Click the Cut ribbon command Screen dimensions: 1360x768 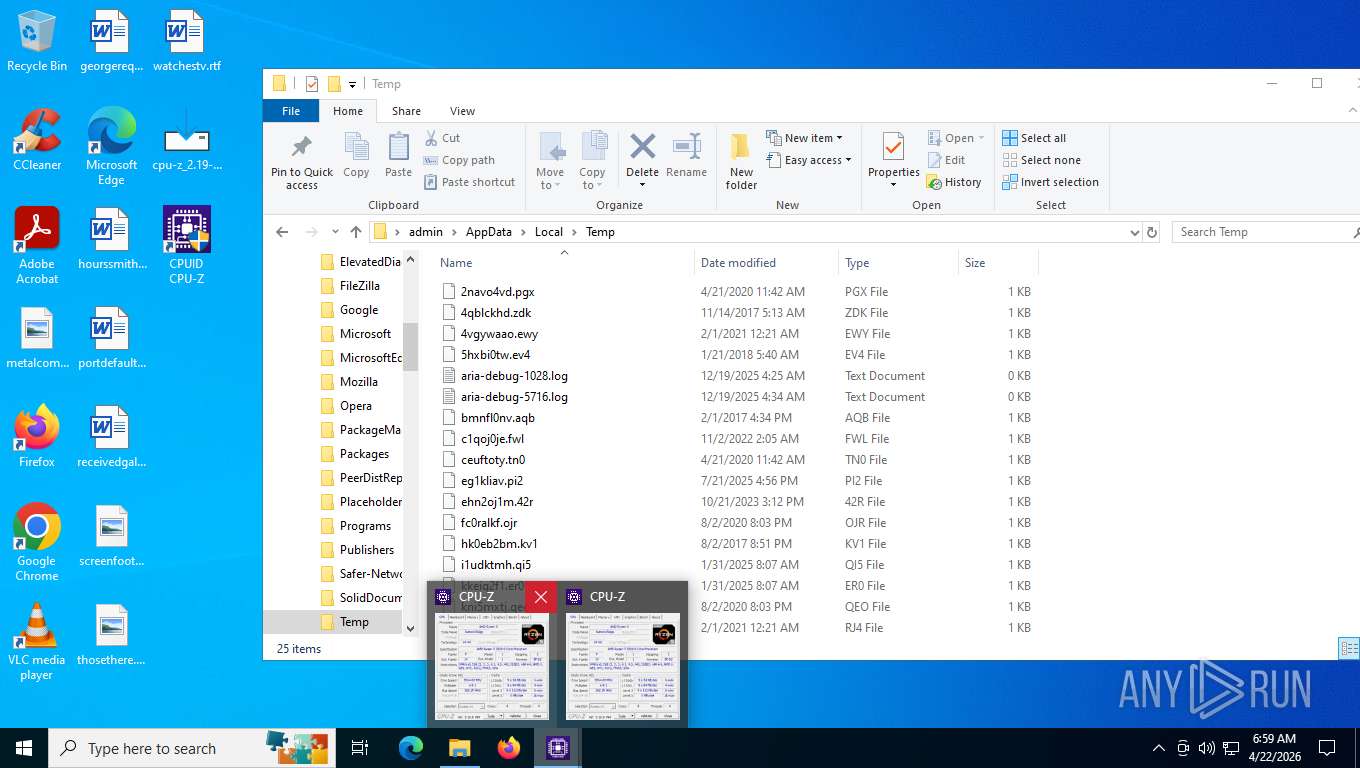tap(442, 138)
